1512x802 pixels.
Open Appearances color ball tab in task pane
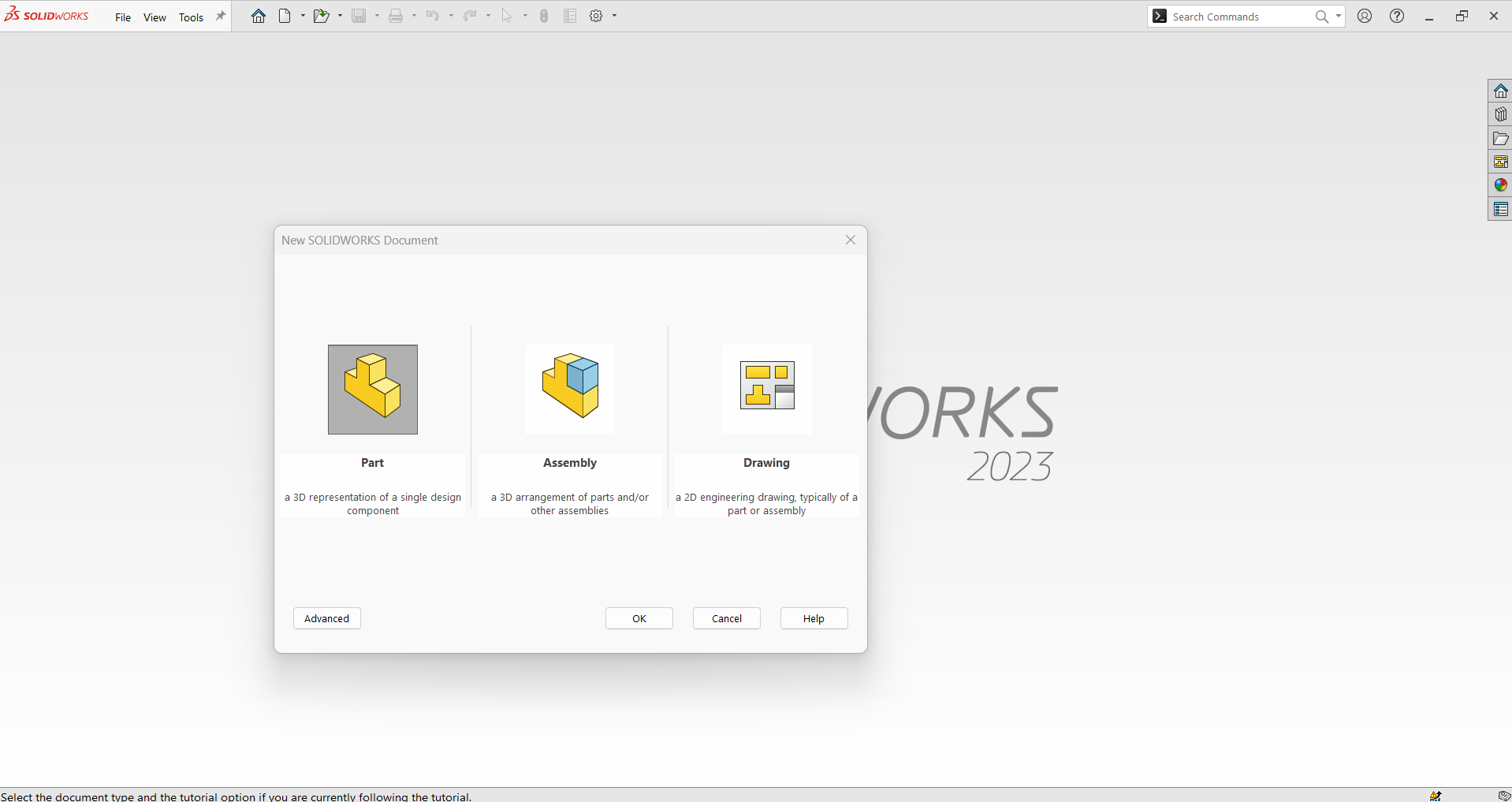pyautogui.click(x=1500, y=185)
